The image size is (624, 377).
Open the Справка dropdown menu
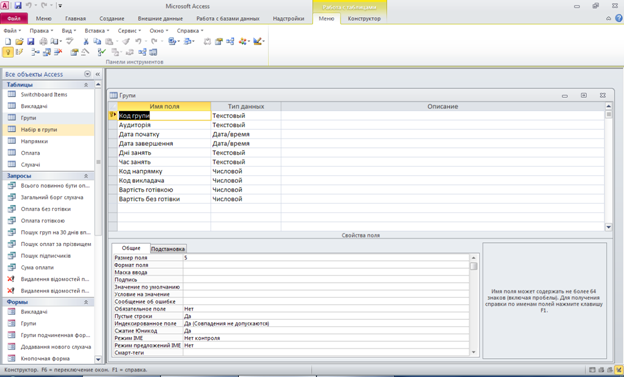(x=190, y=31)
